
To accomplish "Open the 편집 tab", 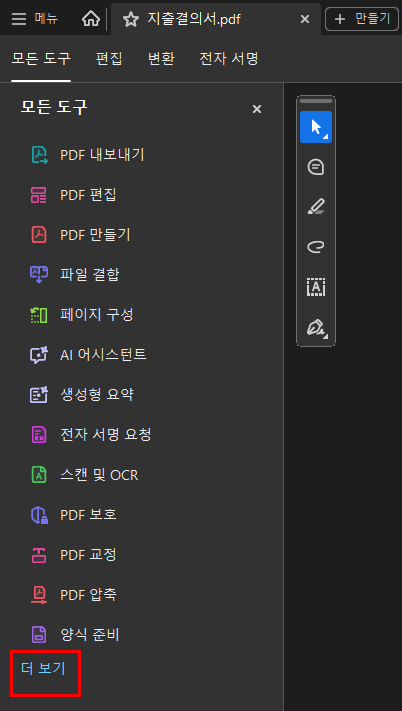I will coord(109,58).
